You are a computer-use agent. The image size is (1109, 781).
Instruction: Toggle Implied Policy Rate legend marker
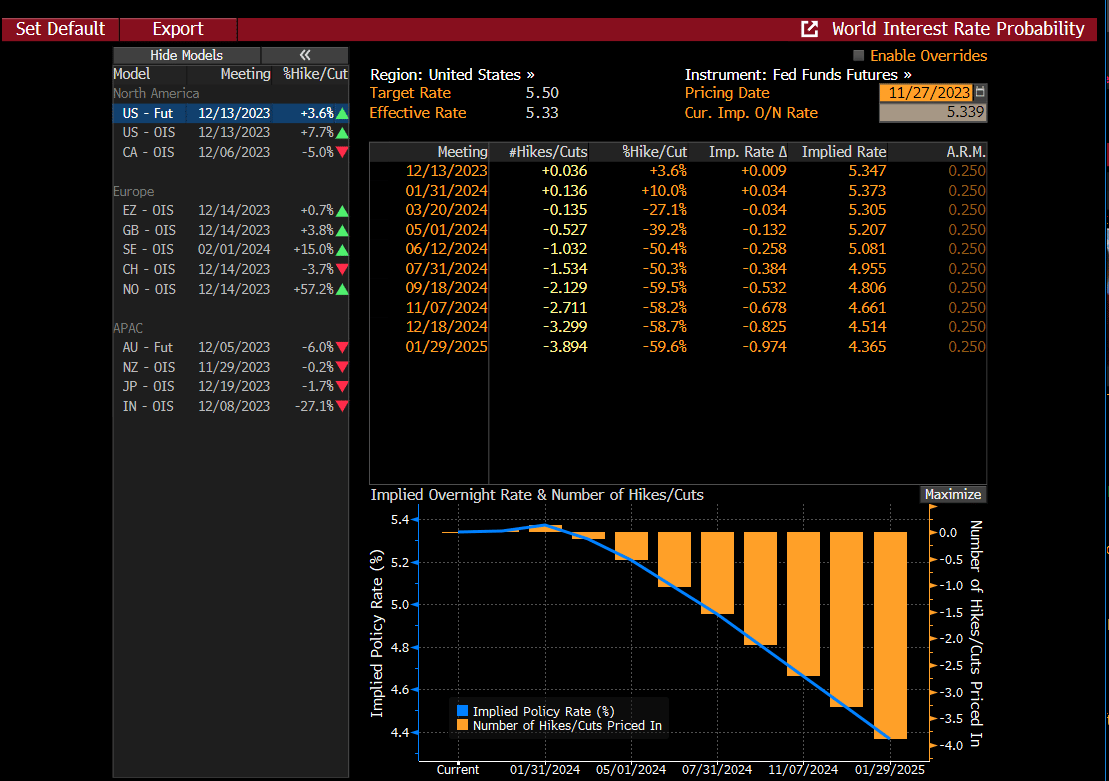(462, 711)
